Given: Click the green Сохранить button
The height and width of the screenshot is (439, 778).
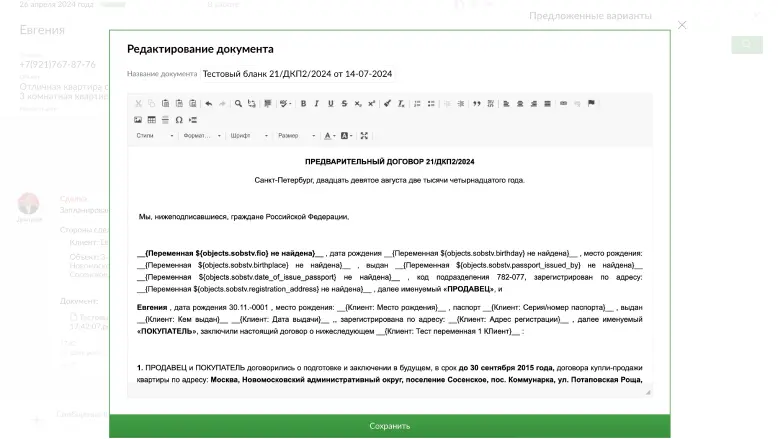Looking at the screenshot, I should 389,426.
